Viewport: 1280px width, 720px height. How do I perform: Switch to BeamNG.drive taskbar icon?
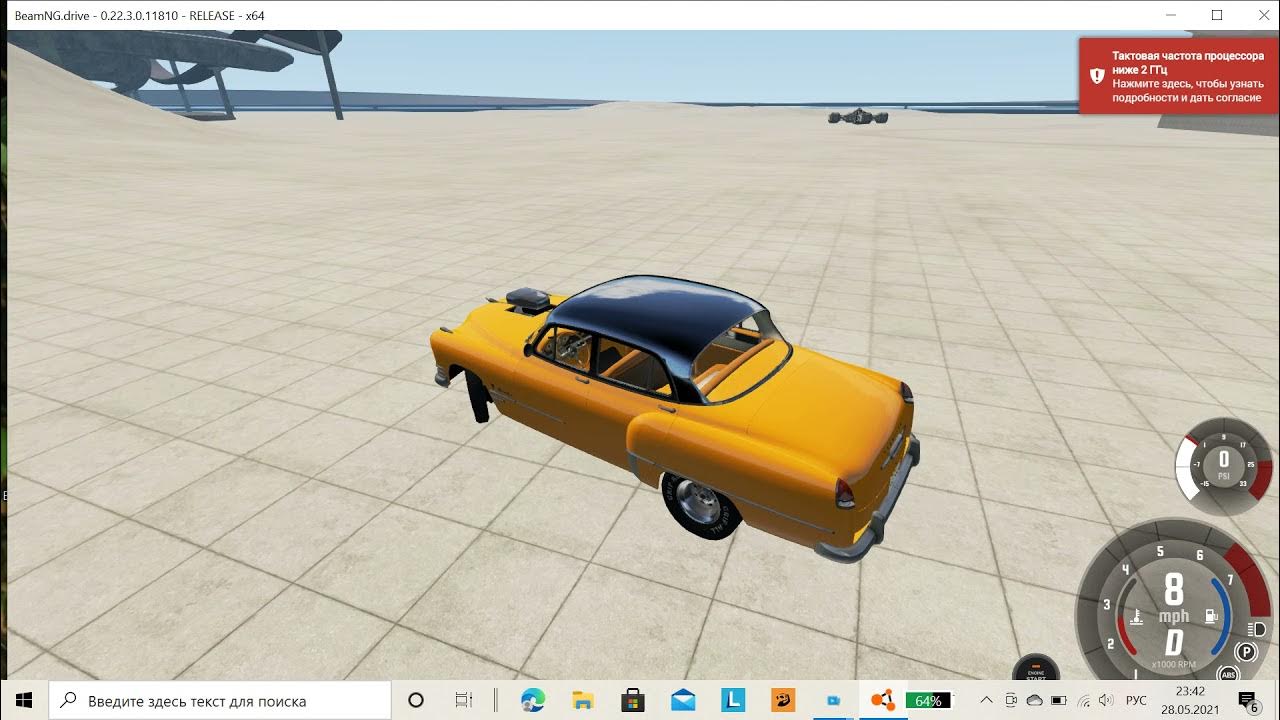click(x=882, y=700)
